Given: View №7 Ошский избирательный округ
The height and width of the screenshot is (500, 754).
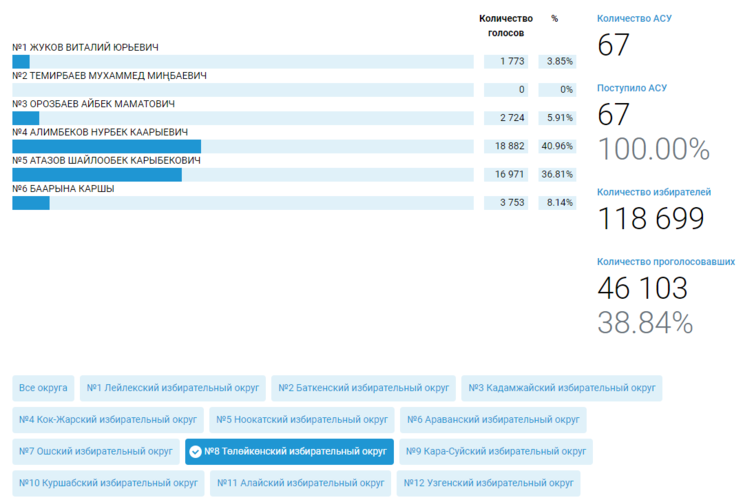Looking at the screenshot, I should pyautogui.click(x=96, y=452).
